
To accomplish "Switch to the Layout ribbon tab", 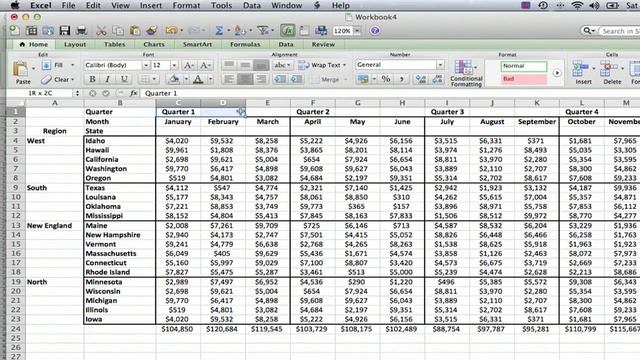I will (75, 44).
